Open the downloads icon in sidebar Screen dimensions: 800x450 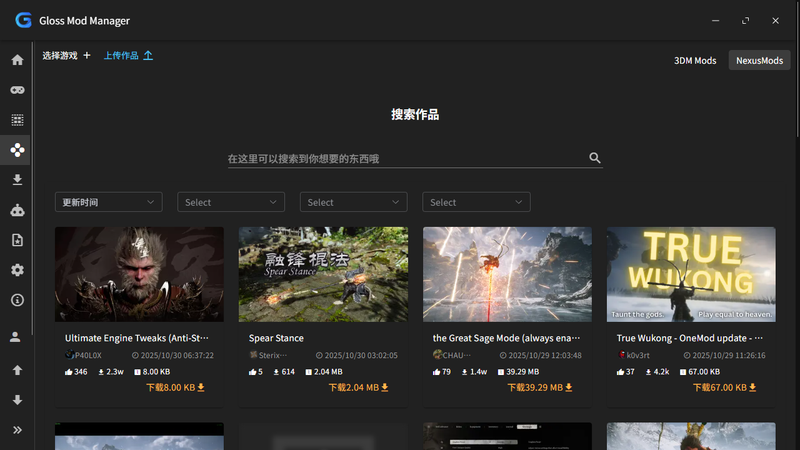click(17, 180)
